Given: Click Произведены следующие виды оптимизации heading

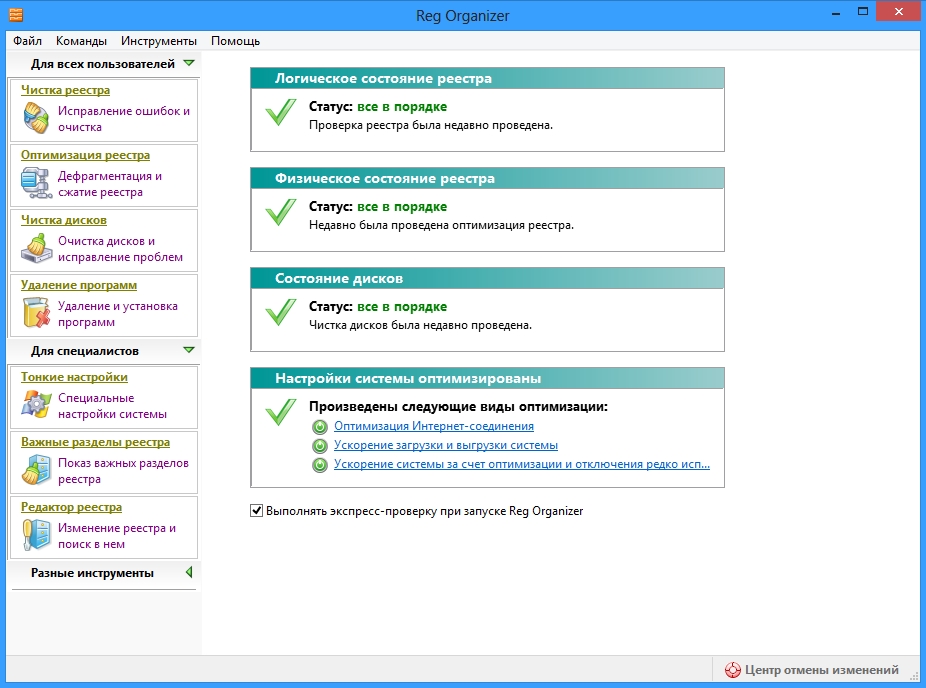Looking at the screenshot, I should point(458,406).
